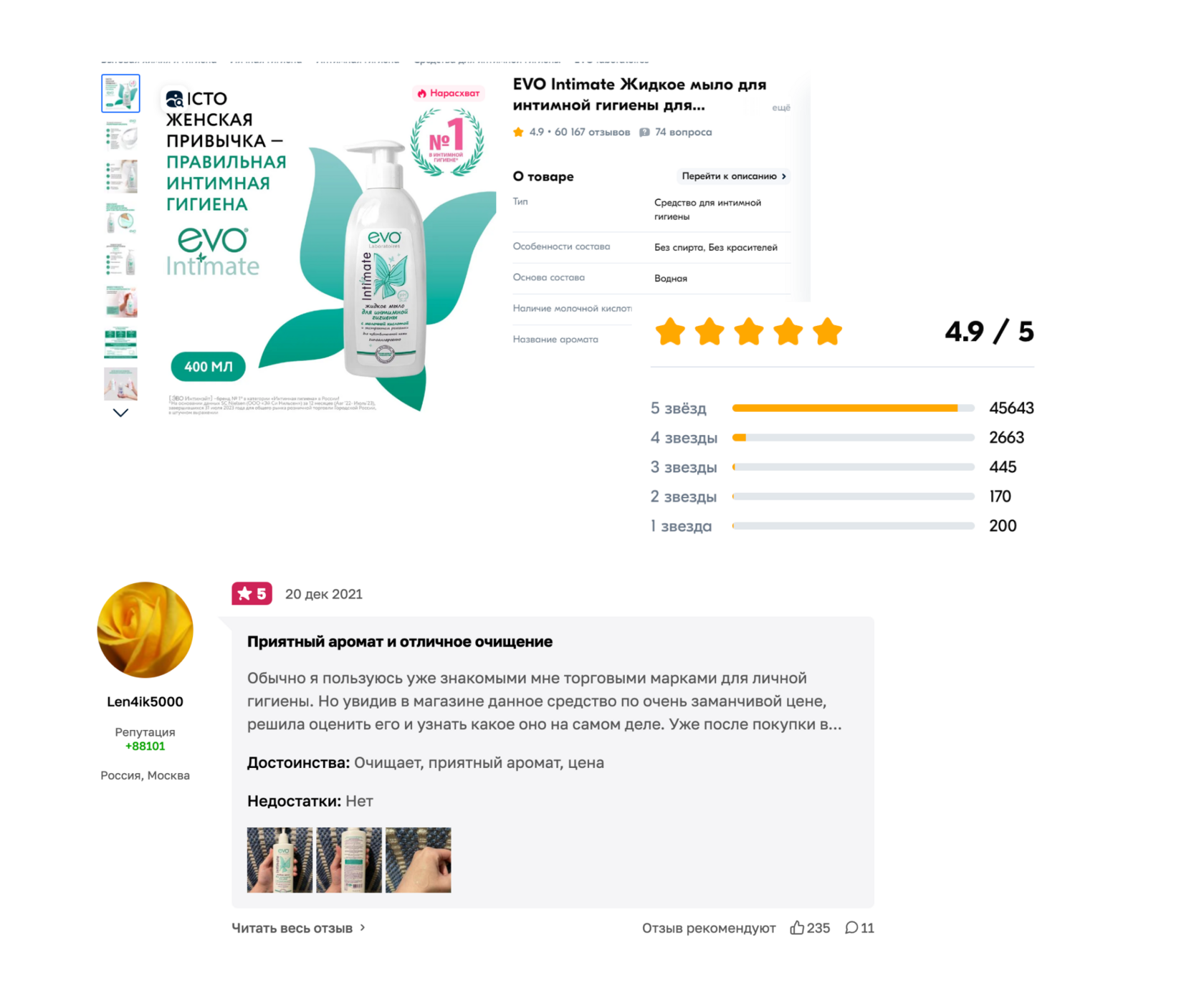Click the thumbs-up like icon
The image size is (1204, 998).
pyautogui.click(x=796, y=928)
